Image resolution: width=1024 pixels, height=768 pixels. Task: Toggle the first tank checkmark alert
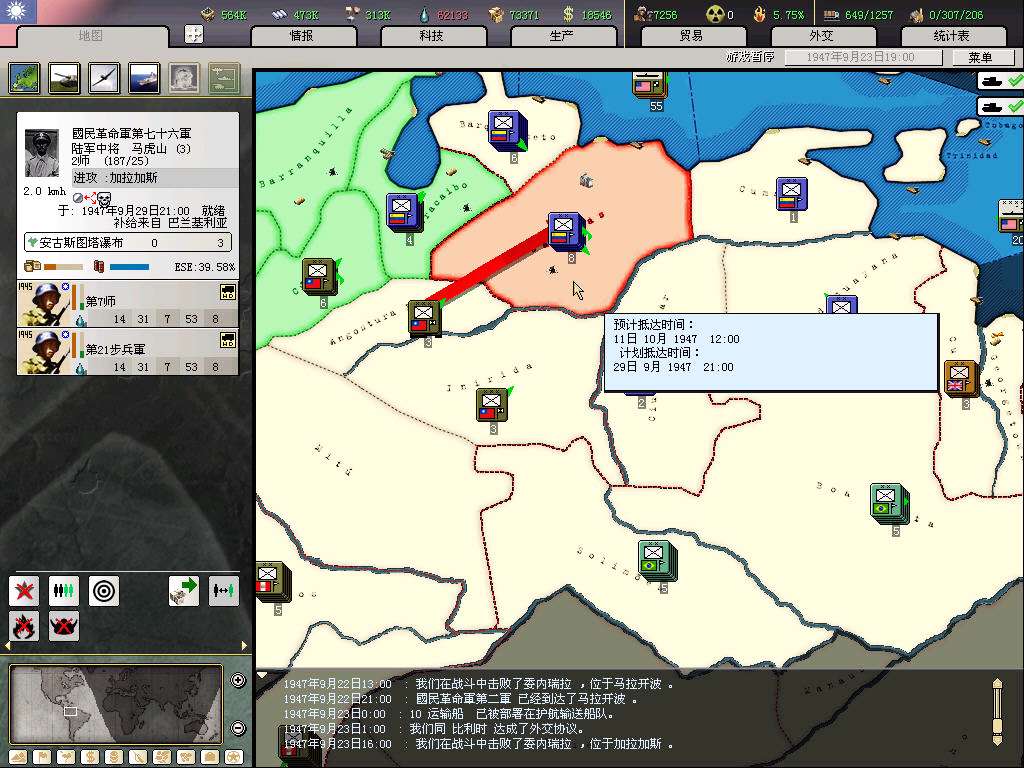[1000, 81]
